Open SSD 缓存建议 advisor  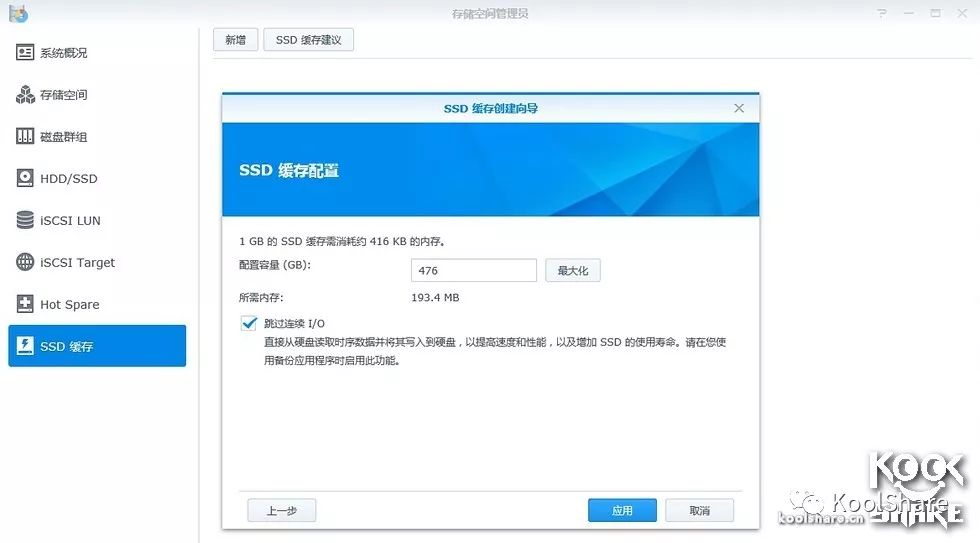(x=309, y=40)
